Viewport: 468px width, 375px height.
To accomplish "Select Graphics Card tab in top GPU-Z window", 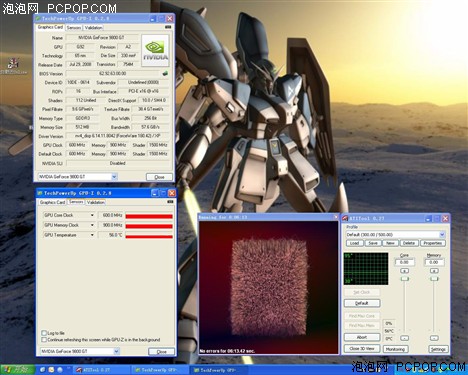I will pos(50,27).
